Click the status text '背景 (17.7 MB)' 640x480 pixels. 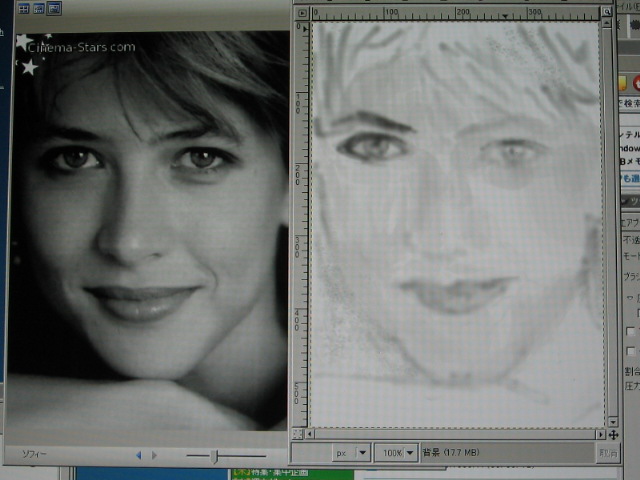(x=450, y=452)
